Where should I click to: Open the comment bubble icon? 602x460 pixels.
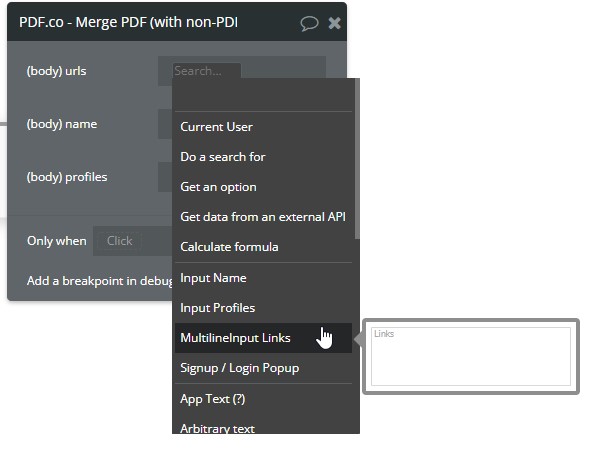(309, 23)
